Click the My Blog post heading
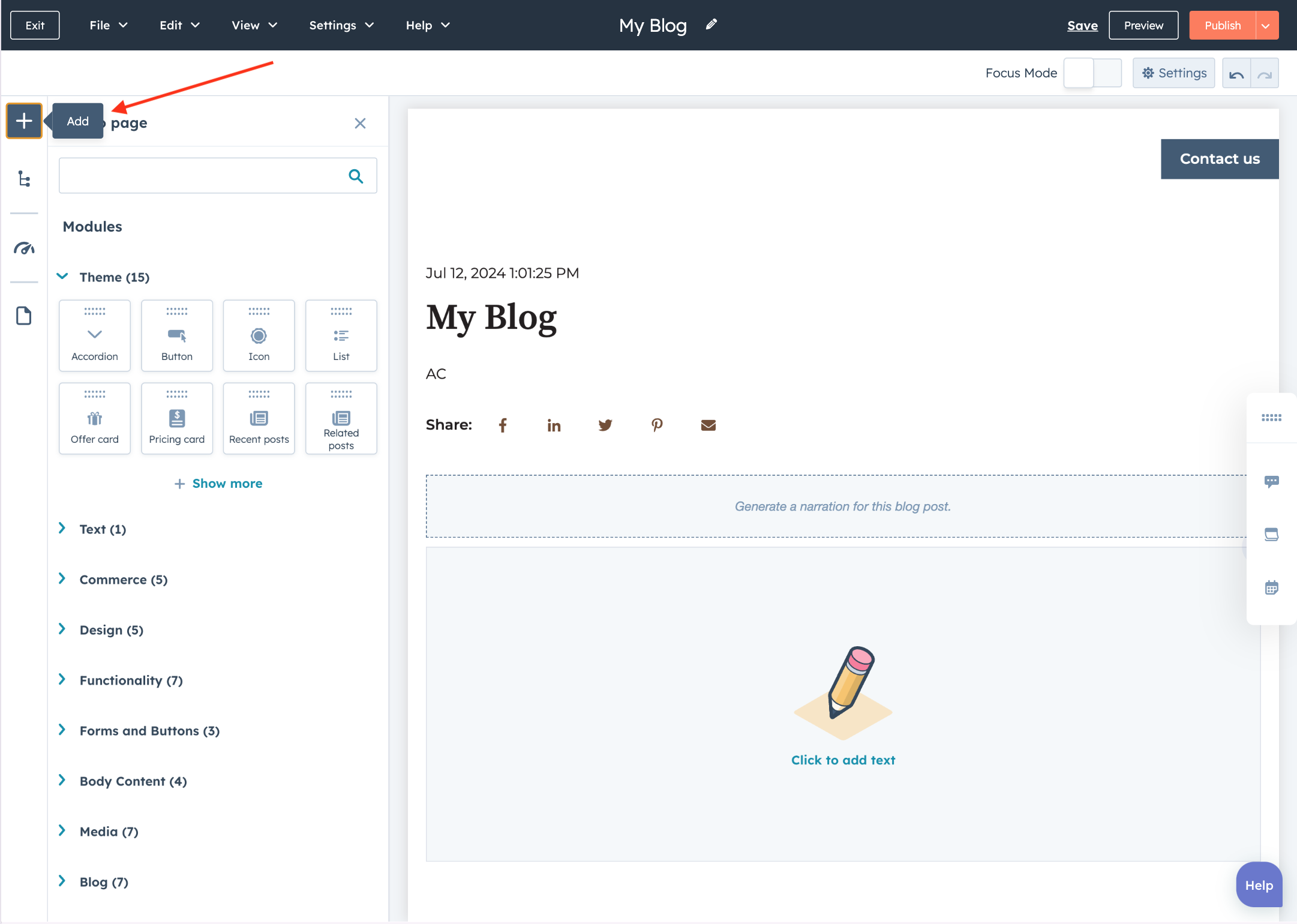The width and height of the screenshot is (1297, 924). click(491, 317)
